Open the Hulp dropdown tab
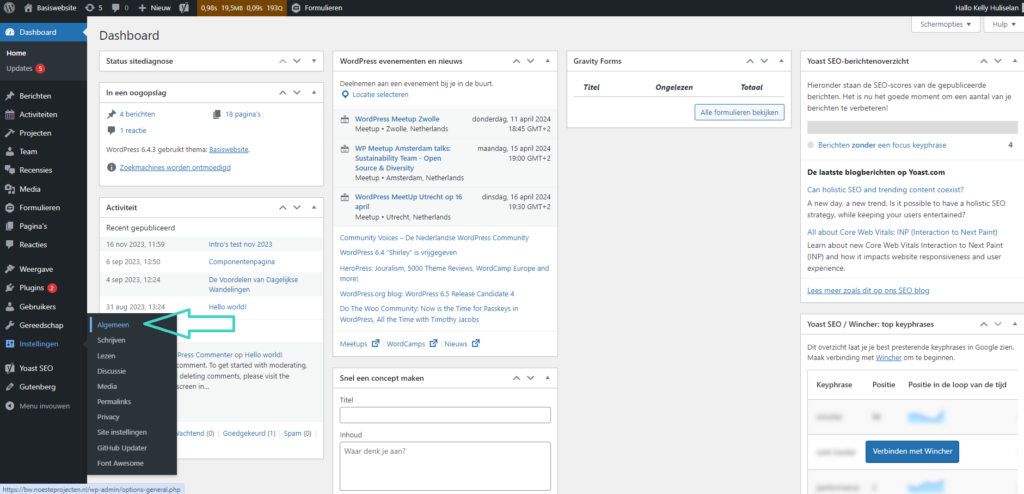This screenshot has height=494, width=1024. pos(1004,24)
